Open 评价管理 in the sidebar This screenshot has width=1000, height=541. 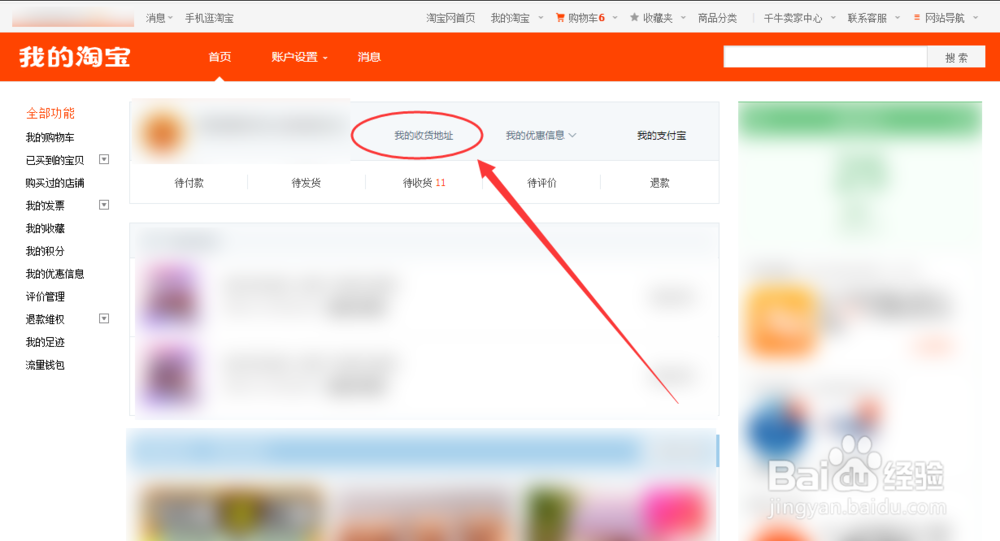[x=45, y=297]
